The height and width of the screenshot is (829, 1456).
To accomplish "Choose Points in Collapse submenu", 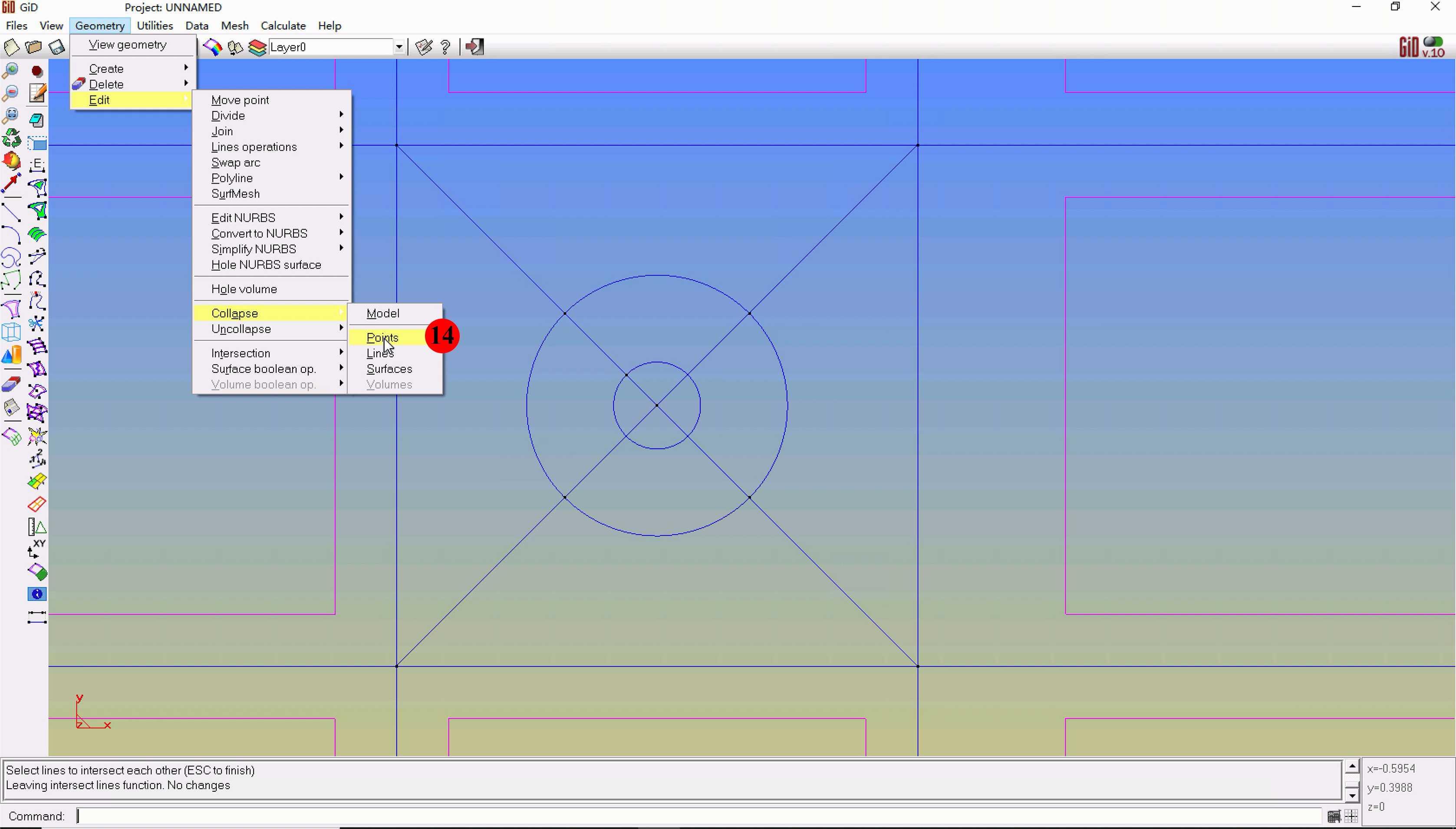I will [382, 338].
